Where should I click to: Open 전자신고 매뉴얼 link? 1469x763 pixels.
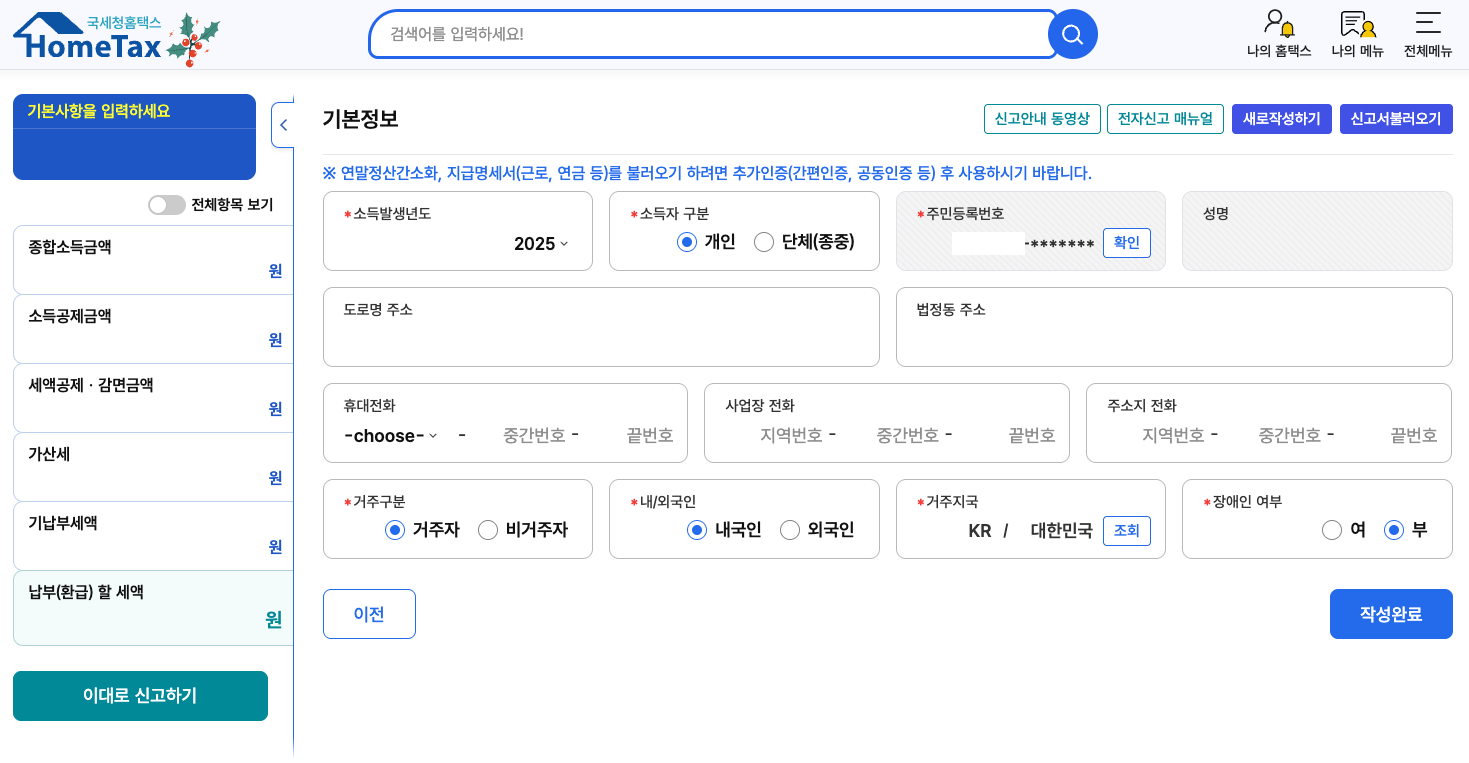[1165, 119]
